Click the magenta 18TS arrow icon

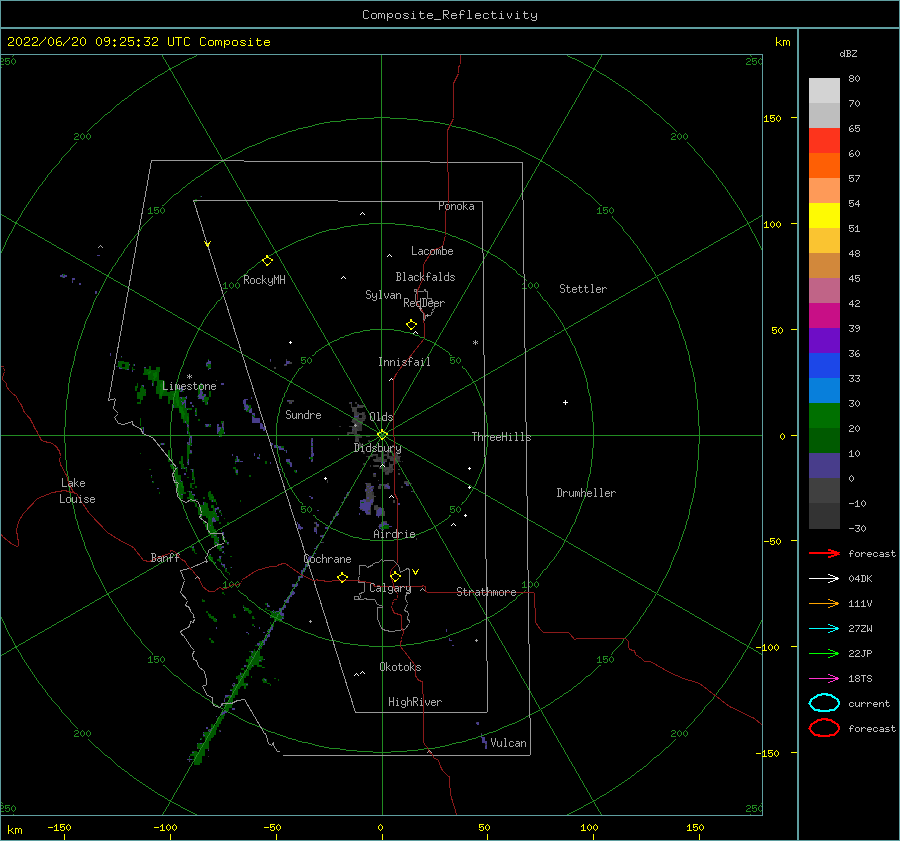click(824, 679)
